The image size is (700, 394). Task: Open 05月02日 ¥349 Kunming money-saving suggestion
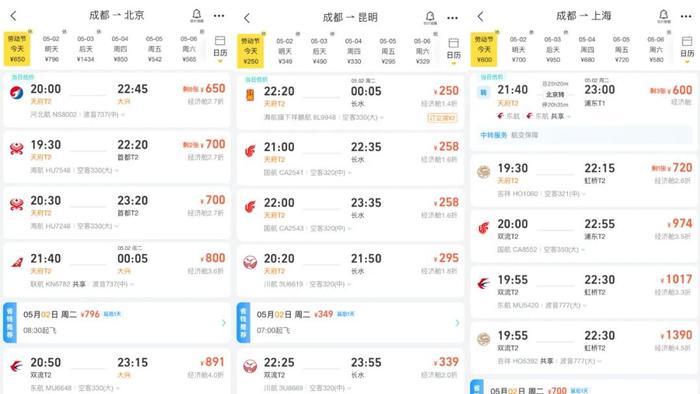[x=350, y=322]
